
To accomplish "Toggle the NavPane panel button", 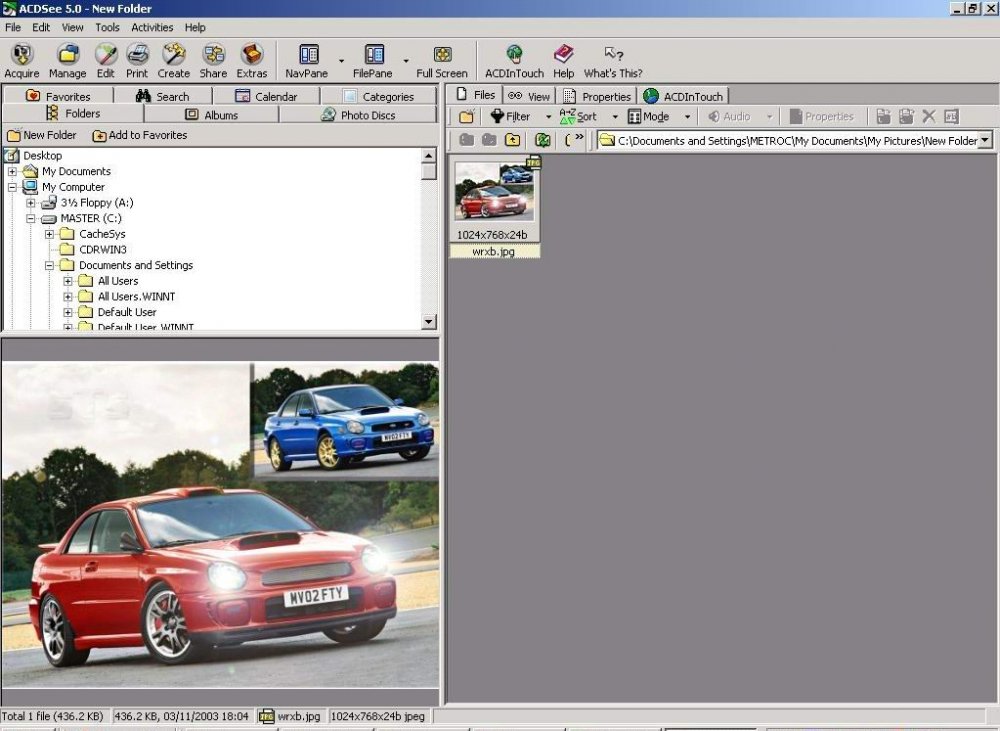I will 307,61.
